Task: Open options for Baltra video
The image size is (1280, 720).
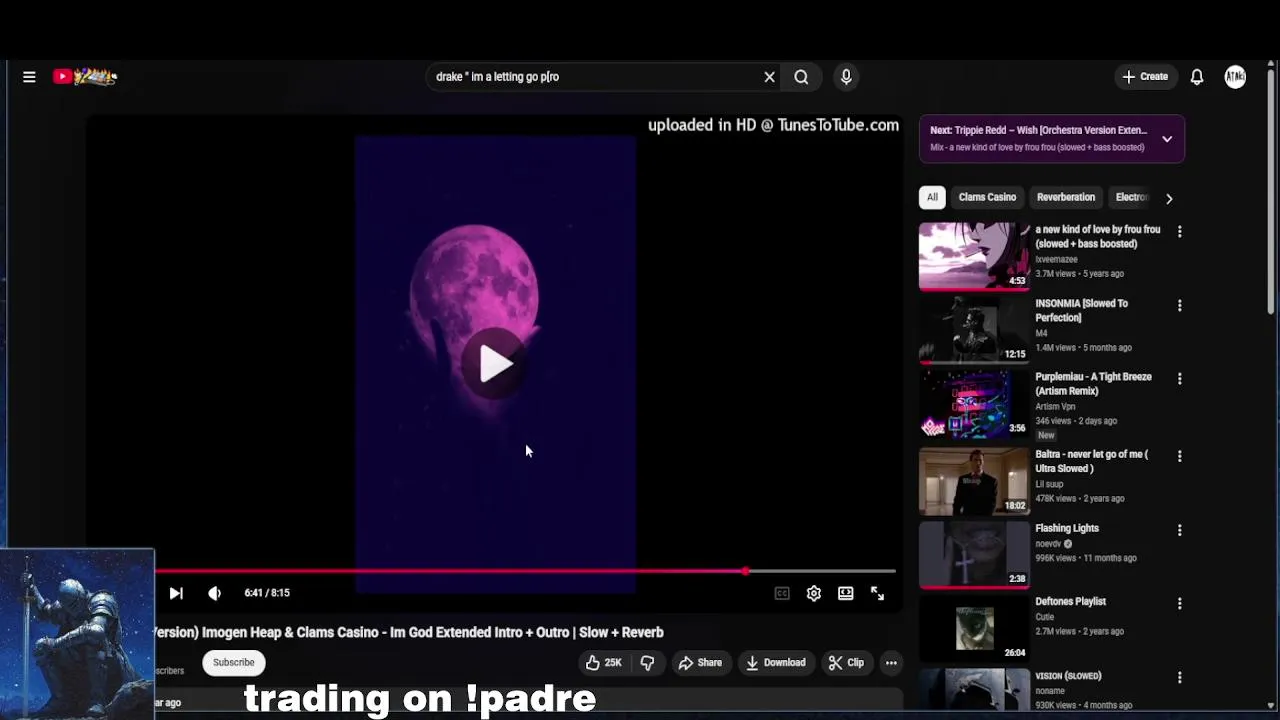Action: pyautogui.click(x=1179, y=456)
